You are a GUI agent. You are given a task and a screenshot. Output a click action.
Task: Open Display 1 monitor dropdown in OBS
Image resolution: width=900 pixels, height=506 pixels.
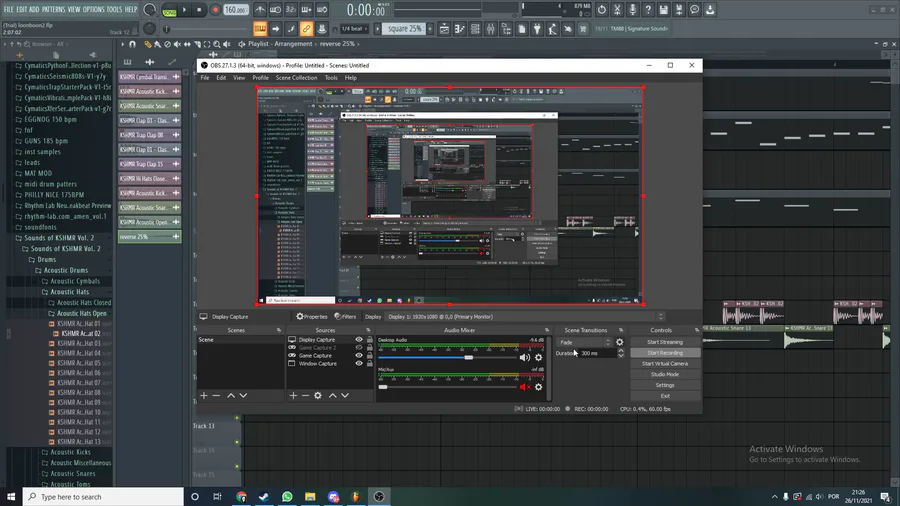point(525,317)
